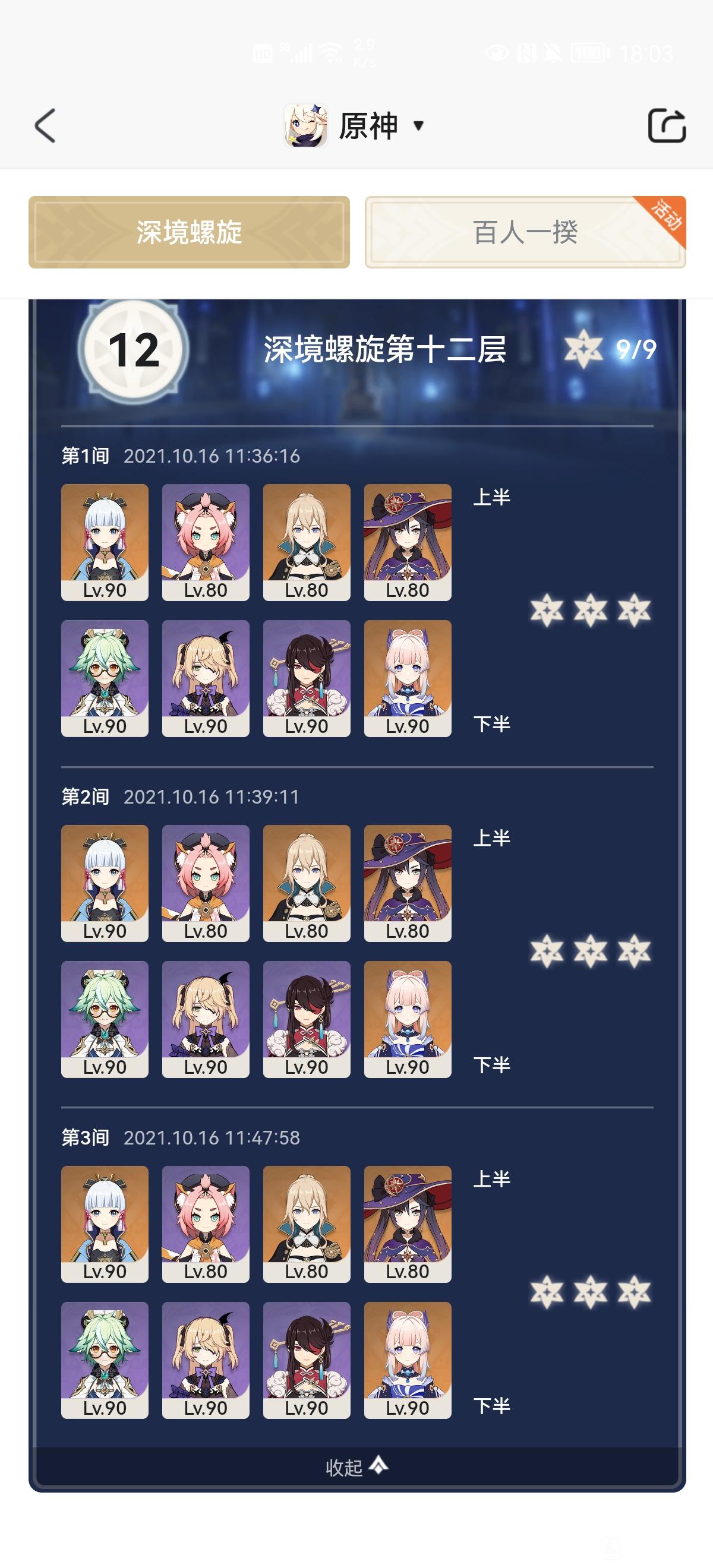The width and height of the screenshot is (713, 1568).
Task: Tap the 9/9 star icon in header
Action: 583,349
